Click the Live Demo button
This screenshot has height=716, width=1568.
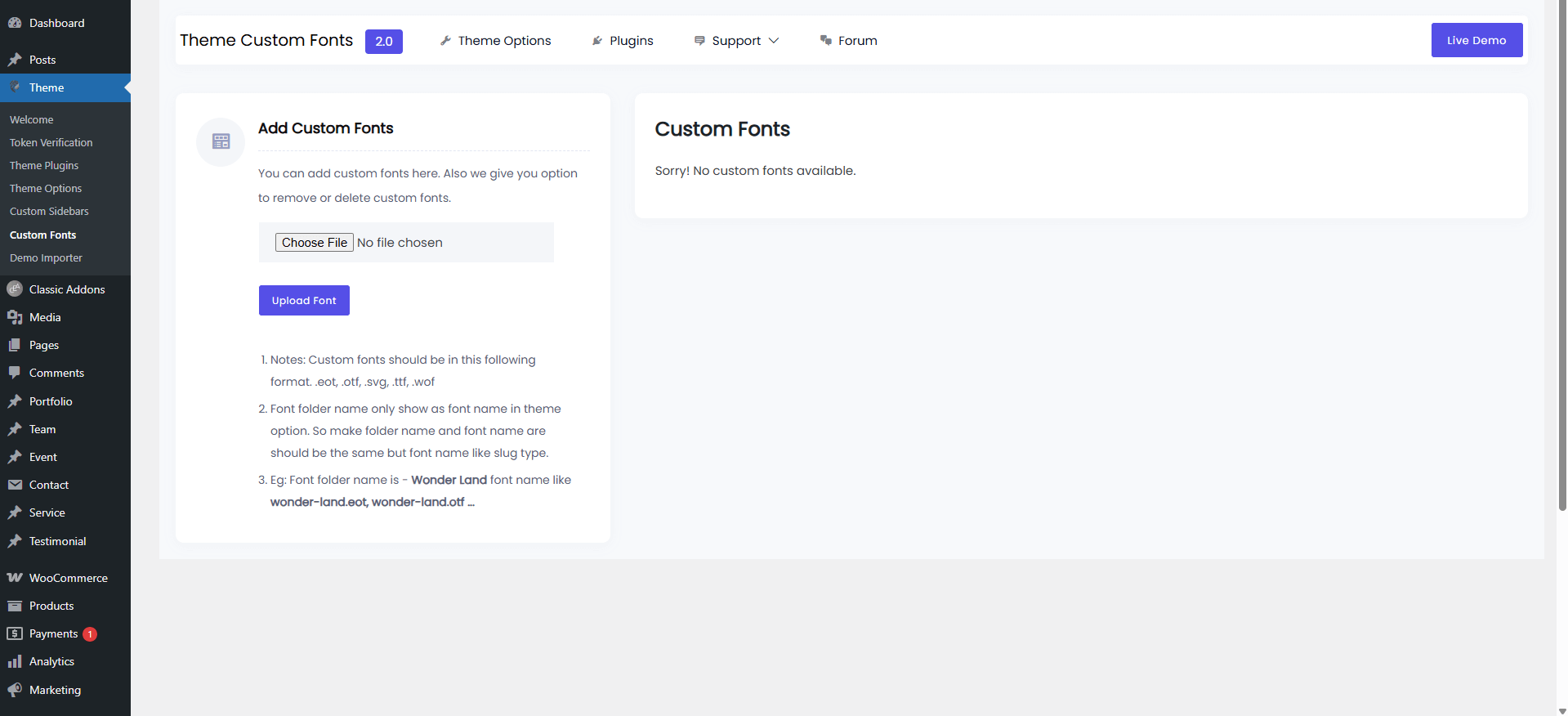click(x=1476, y=40)
